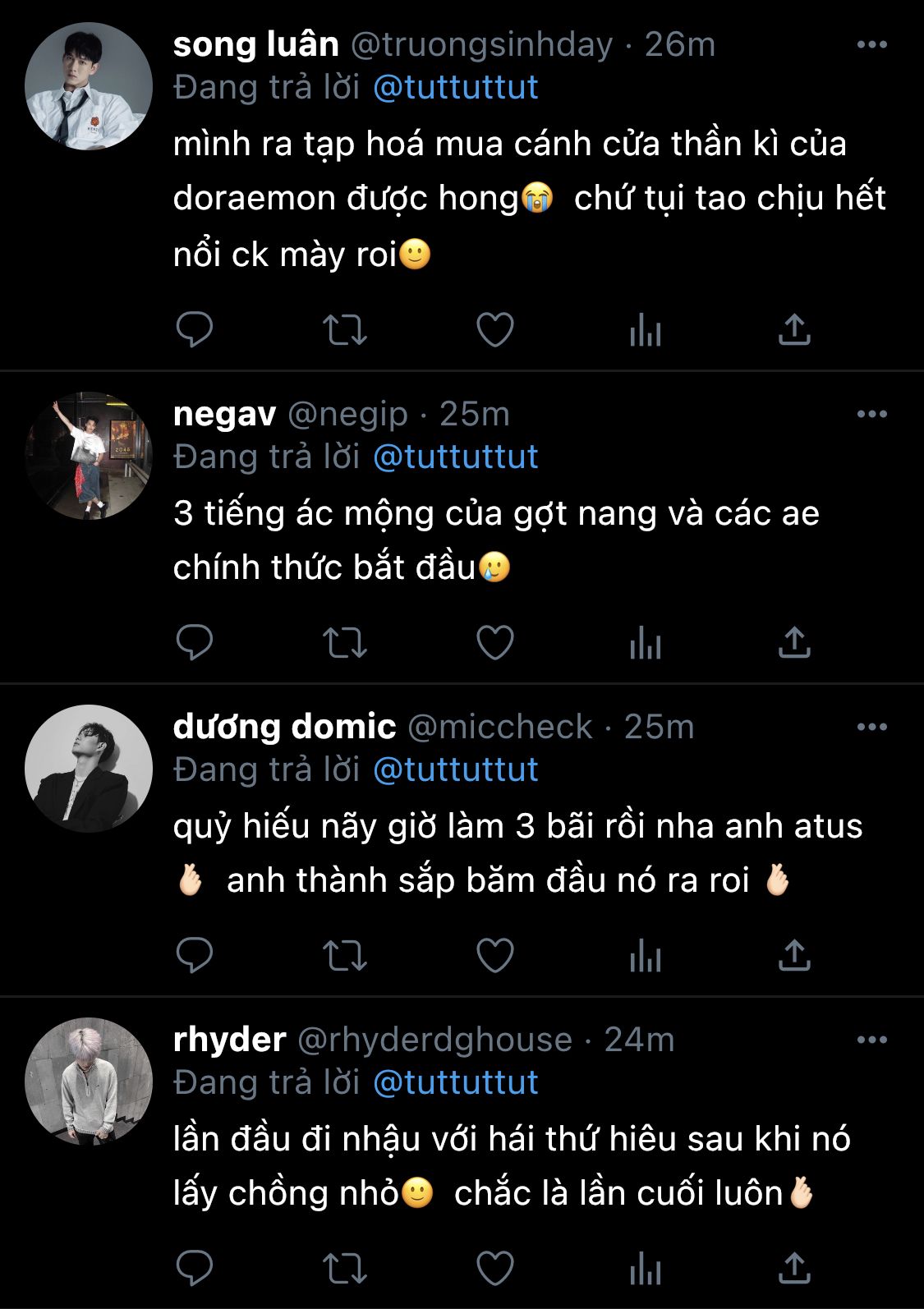
Task: View analytics for song luân's tweet
Action: coord(646,330)
